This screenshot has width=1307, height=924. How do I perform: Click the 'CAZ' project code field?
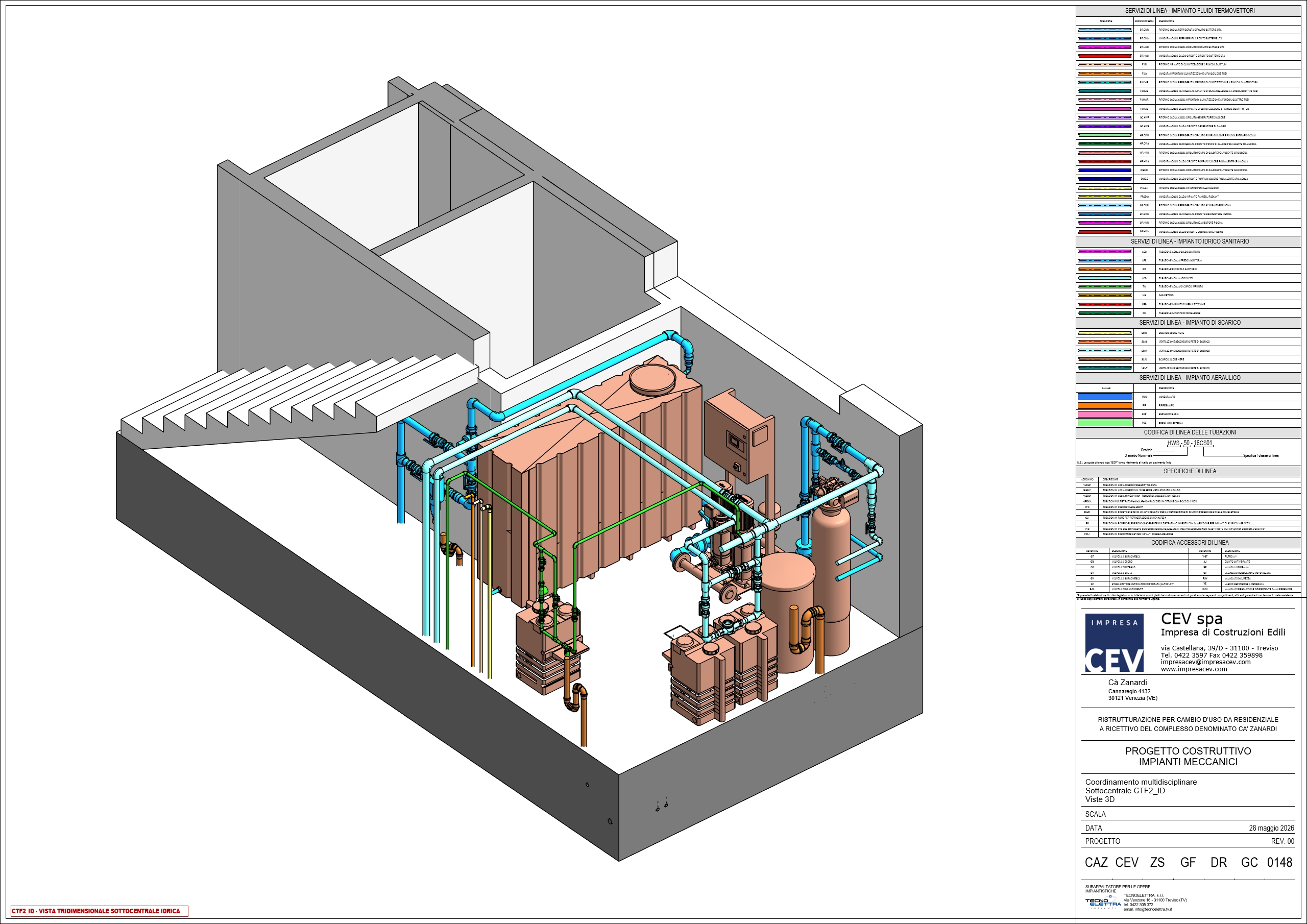point(1096,863)
